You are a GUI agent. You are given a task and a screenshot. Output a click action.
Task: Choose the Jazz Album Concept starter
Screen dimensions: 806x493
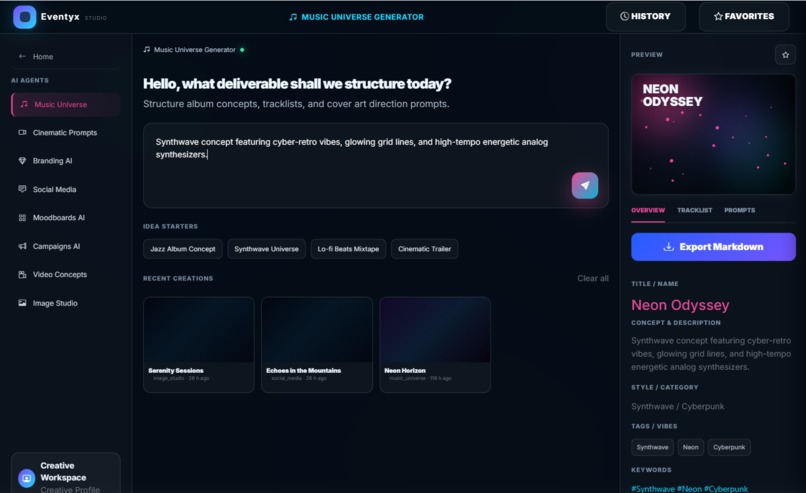tap(182, 249)
